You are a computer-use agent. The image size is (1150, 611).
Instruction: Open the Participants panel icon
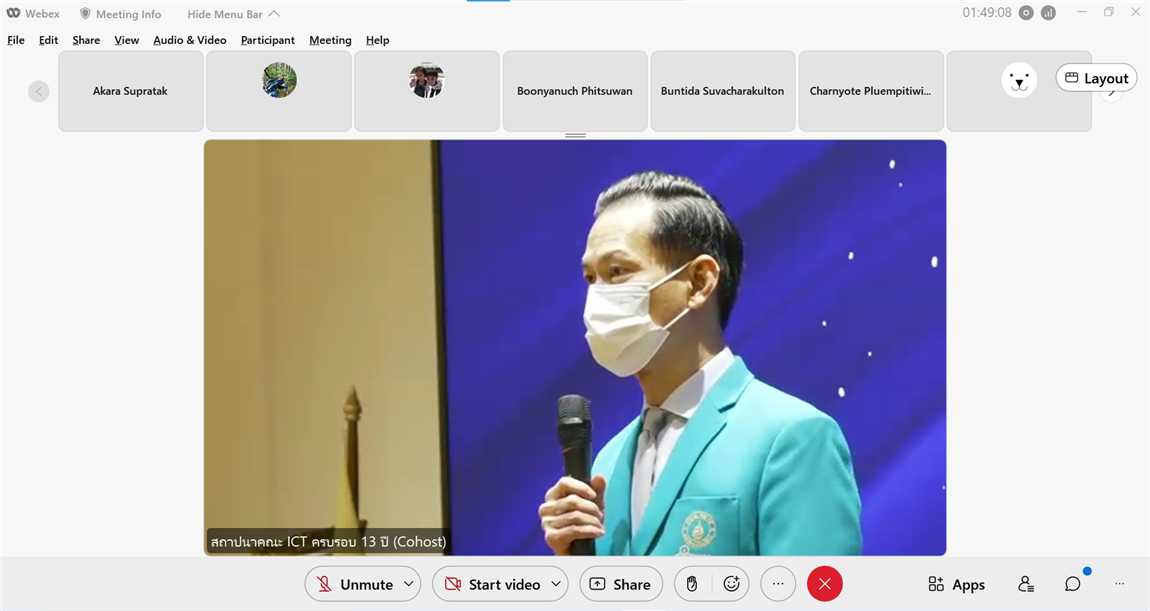point(1026,584)
